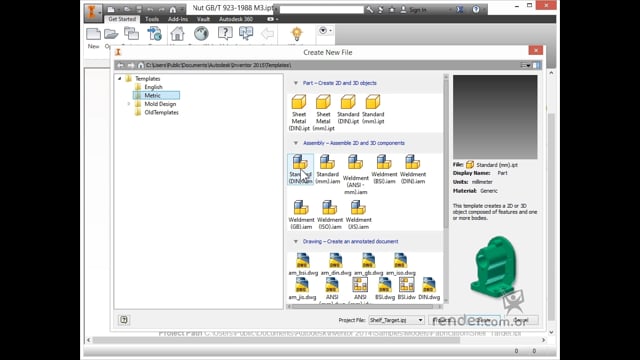The image size is (640, 360).
Task: Switch to the Tools tab
Action: click(x=152, y=19)
